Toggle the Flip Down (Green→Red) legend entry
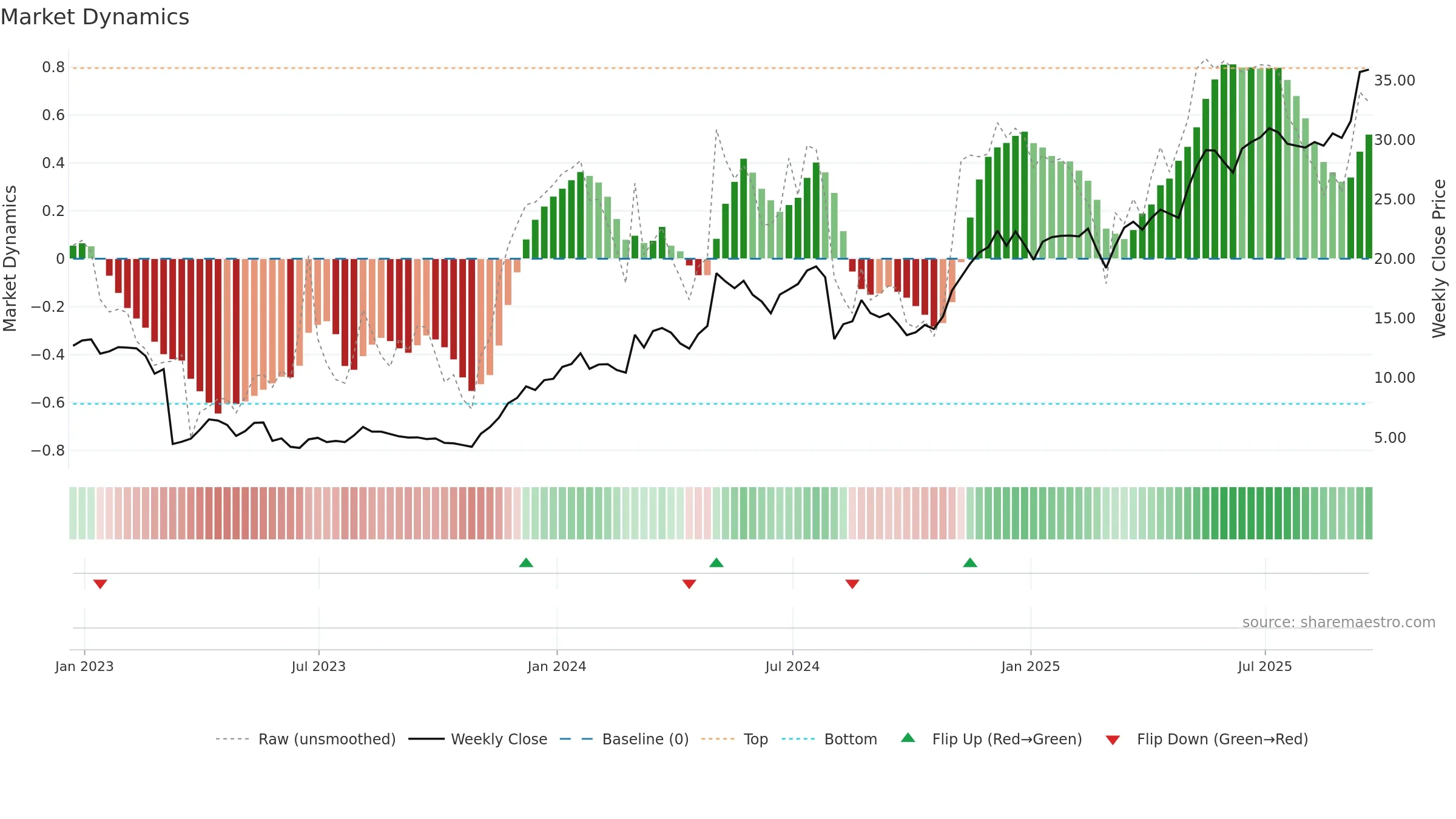This screenshot has height=819, width=1456. tap(1207, 739)
